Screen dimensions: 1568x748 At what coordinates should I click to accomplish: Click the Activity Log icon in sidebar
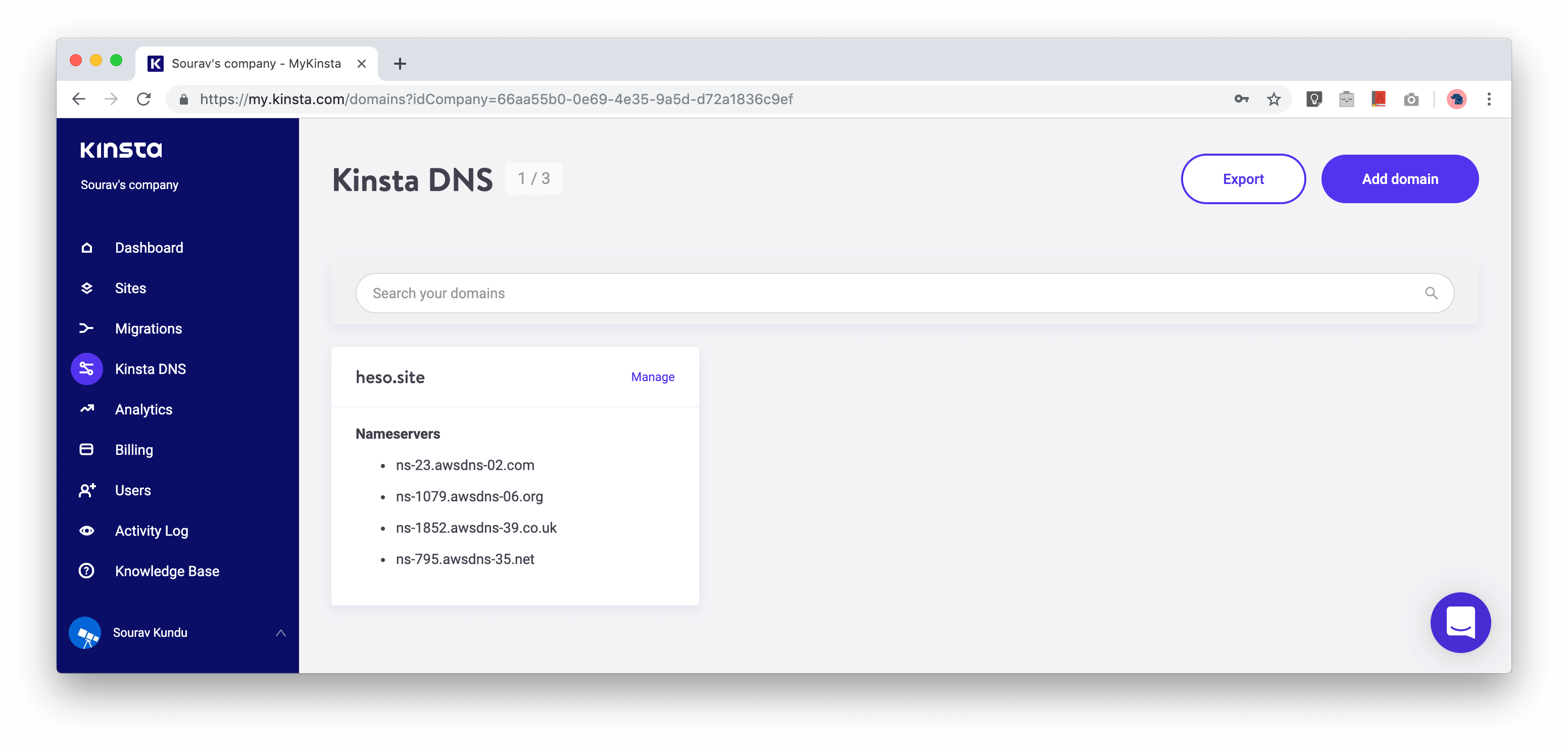click(87, 531)
